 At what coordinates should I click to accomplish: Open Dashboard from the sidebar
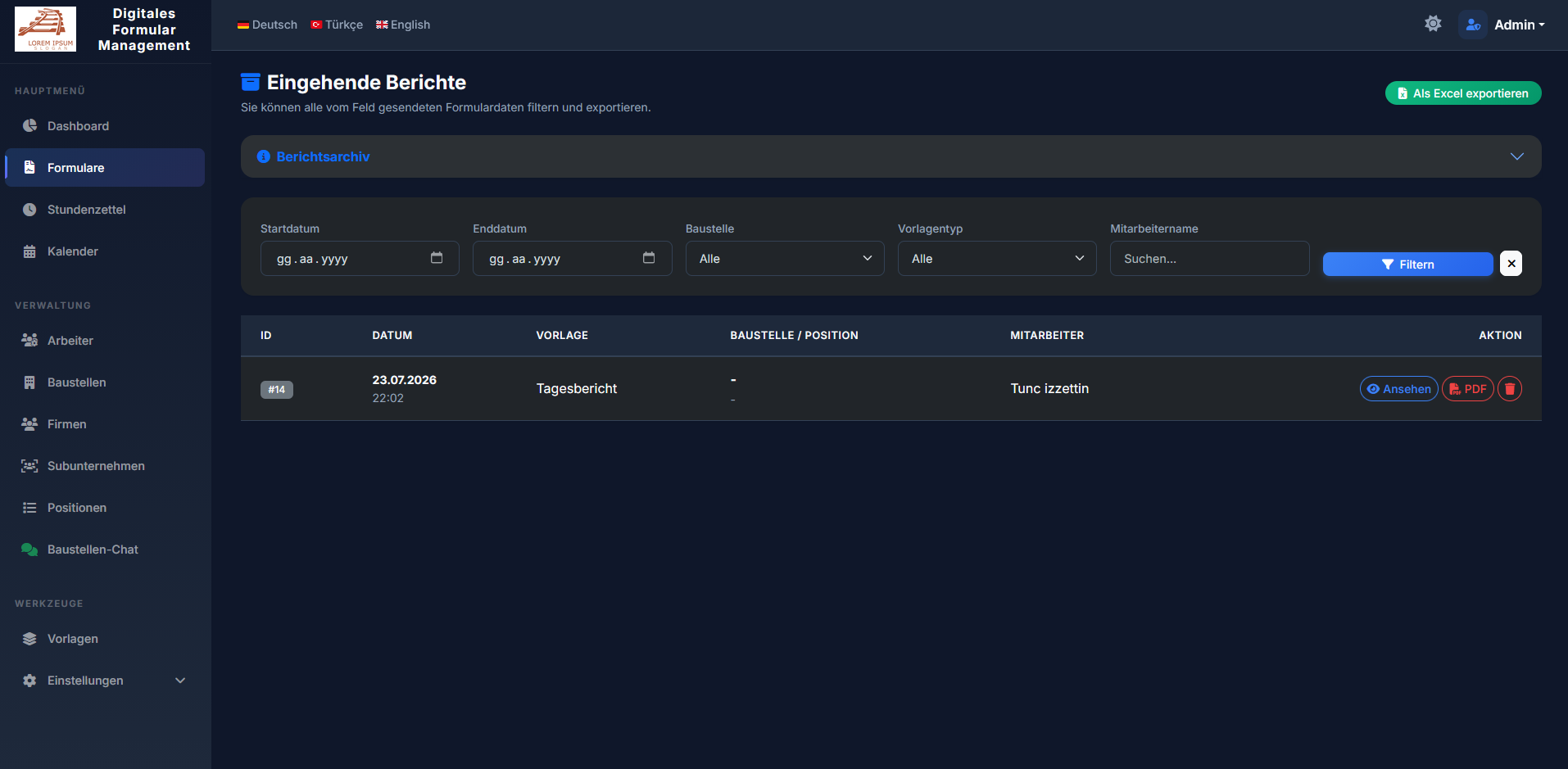[105, 125]
